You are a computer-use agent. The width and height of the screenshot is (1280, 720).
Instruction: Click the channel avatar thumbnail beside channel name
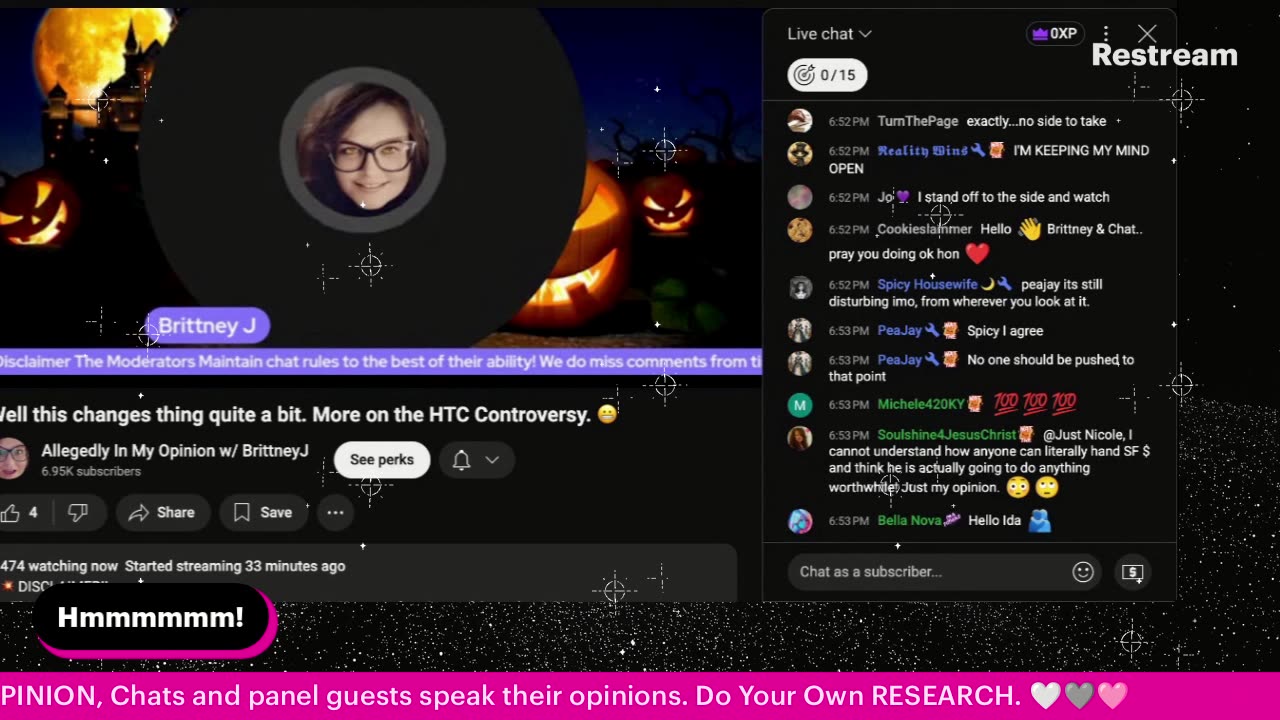pyautogui.click(x=12, y=458)
